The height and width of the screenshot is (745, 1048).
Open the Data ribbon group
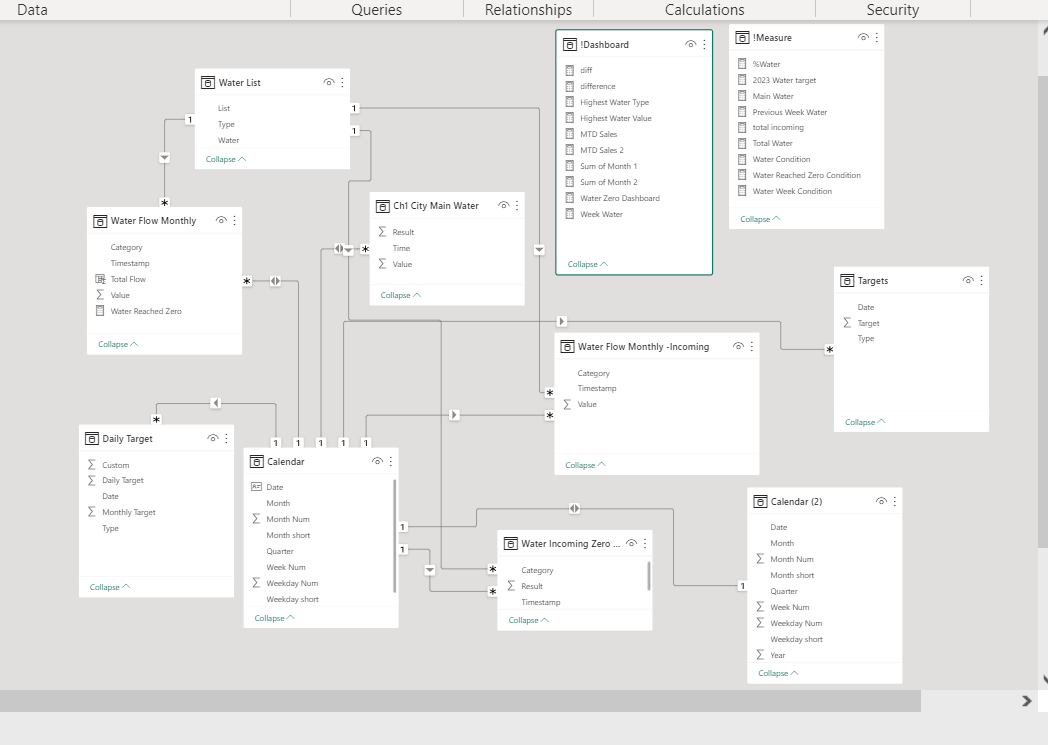click(x=32, y=9)
